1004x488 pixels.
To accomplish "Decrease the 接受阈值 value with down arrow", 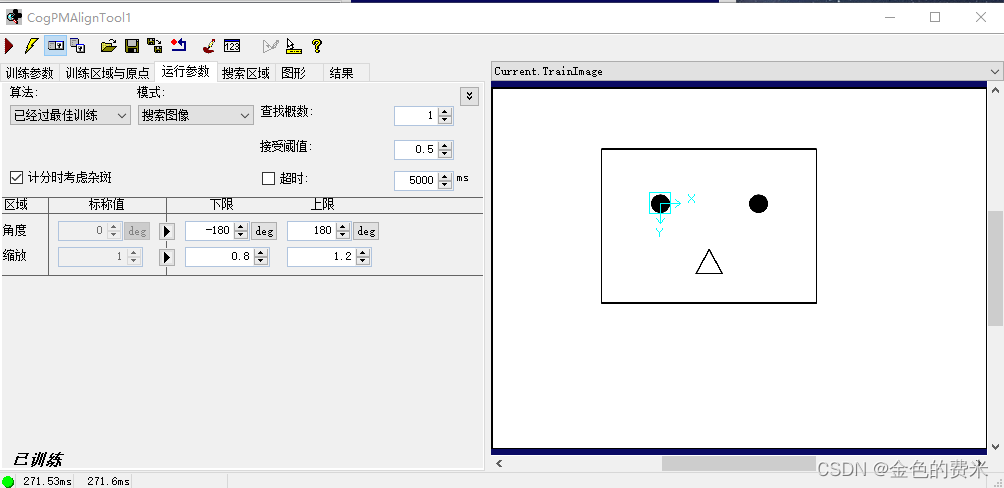I will coord(446,154).
